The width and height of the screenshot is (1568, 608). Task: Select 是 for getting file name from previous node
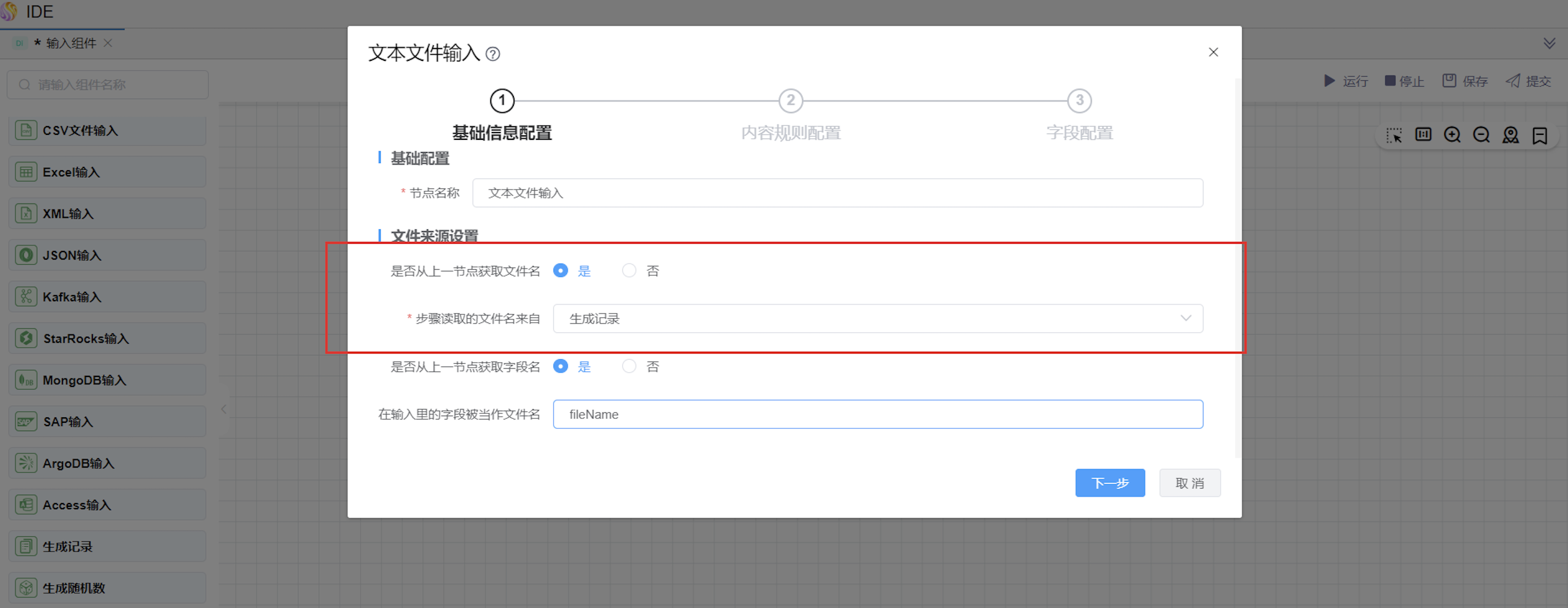coord(561,270)
